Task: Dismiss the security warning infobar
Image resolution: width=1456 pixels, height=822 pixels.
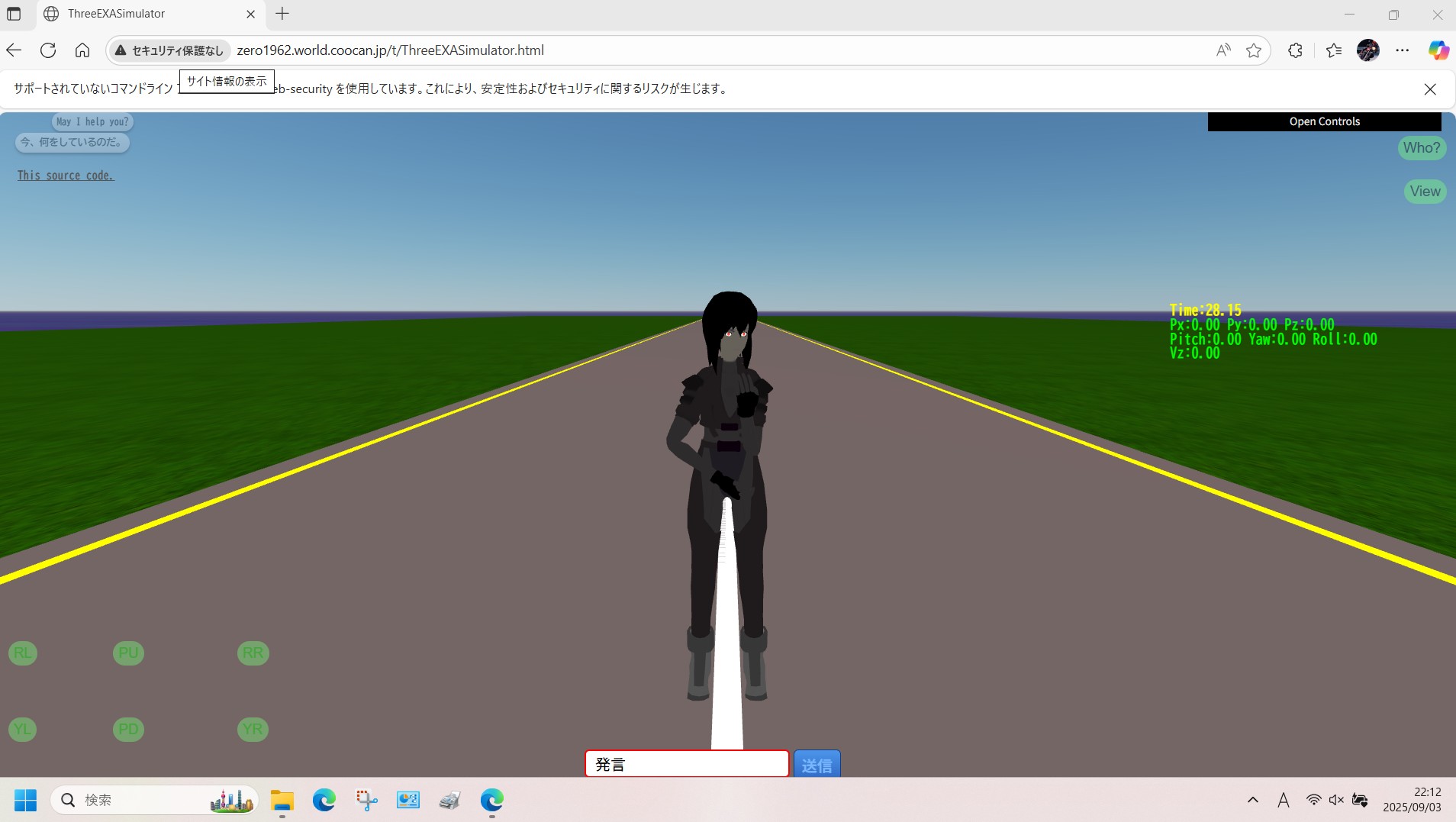Action: [x=1430, y=89]
